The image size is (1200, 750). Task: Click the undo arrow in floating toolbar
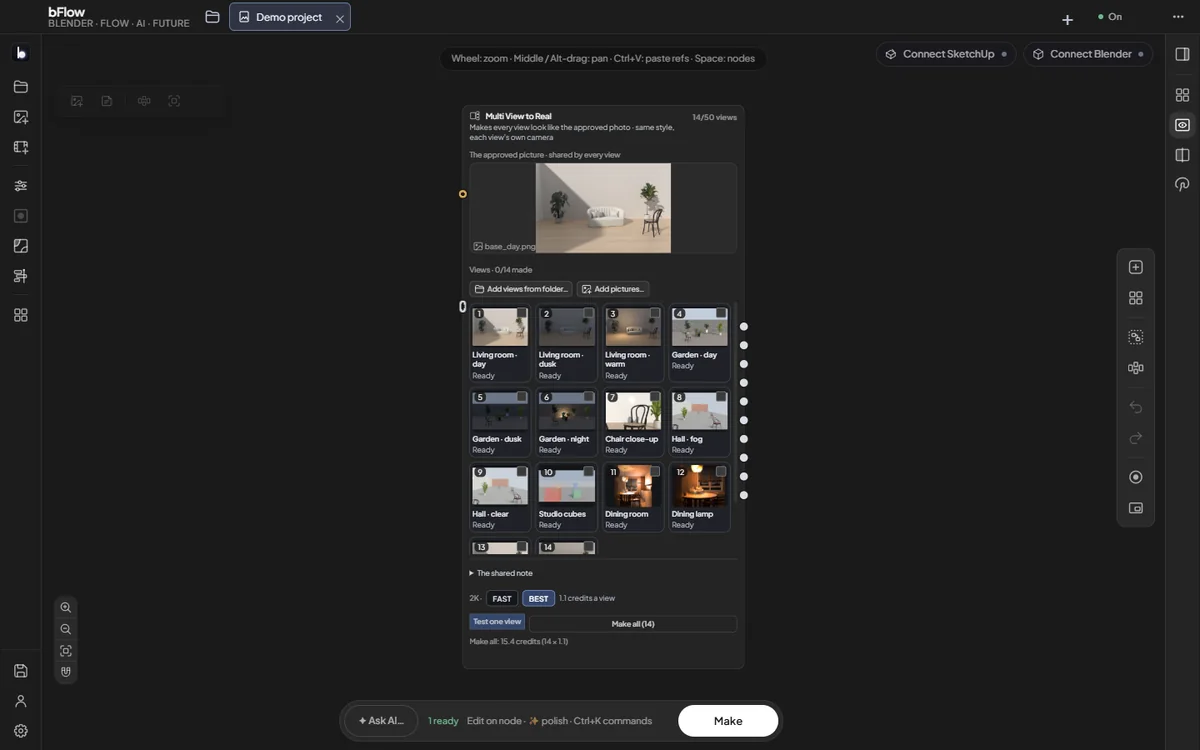[x=1135, y=407]
